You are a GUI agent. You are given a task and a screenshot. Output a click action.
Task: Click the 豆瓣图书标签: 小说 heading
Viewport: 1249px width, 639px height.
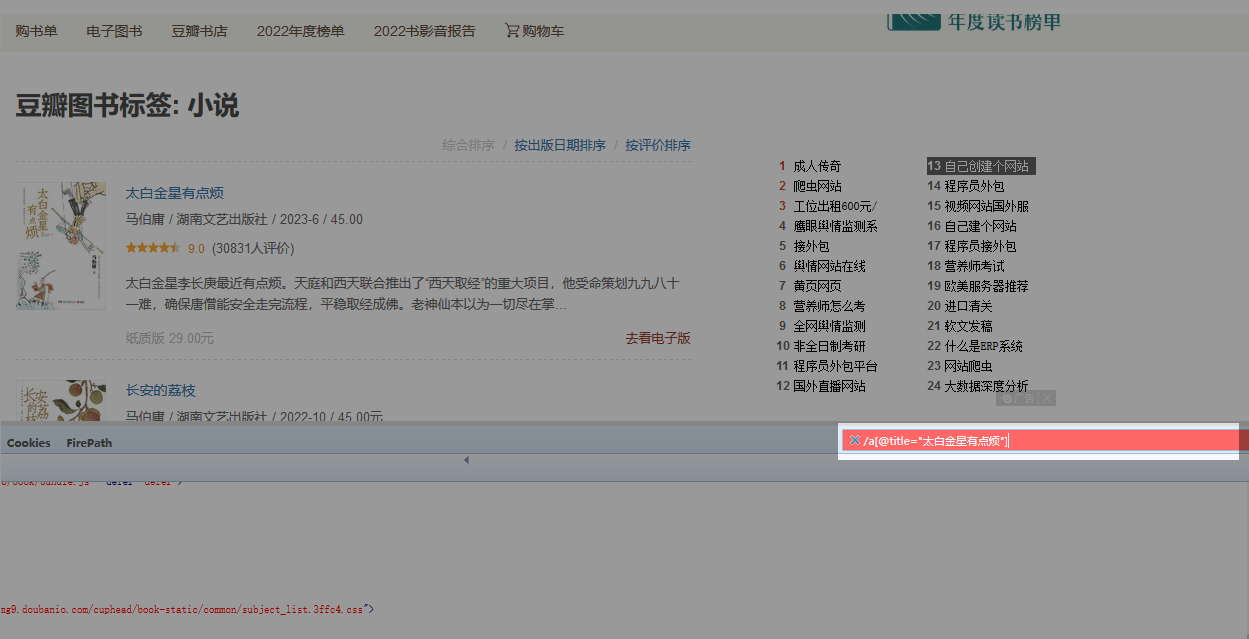coord(127,105)
